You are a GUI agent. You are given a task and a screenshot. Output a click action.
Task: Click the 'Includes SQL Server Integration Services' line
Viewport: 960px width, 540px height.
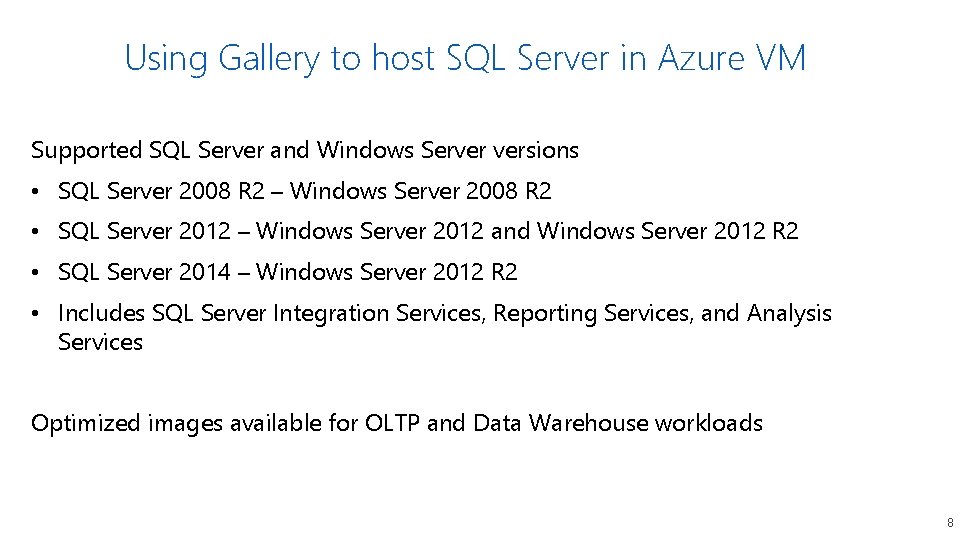point(444,313)
